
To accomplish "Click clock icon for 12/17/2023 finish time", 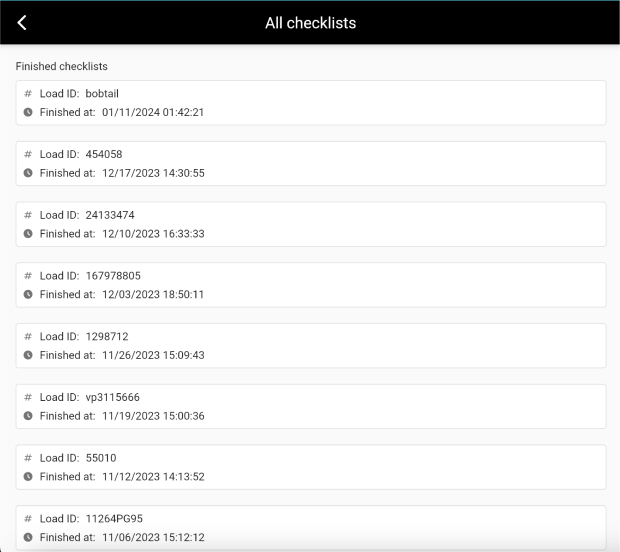I will click(28, 173).
